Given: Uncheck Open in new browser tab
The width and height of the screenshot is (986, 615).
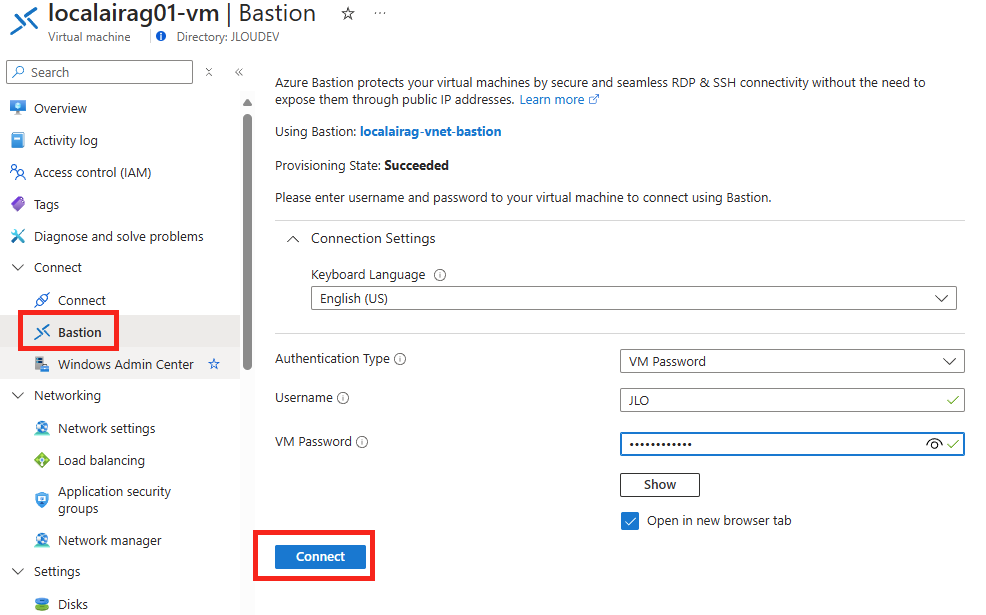Looking at the screenshot, I should point(629,521).
